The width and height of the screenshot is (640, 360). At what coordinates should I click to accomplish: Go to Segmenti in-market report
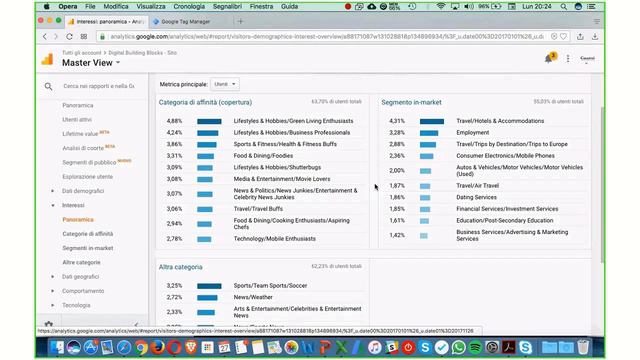point(88,248)
